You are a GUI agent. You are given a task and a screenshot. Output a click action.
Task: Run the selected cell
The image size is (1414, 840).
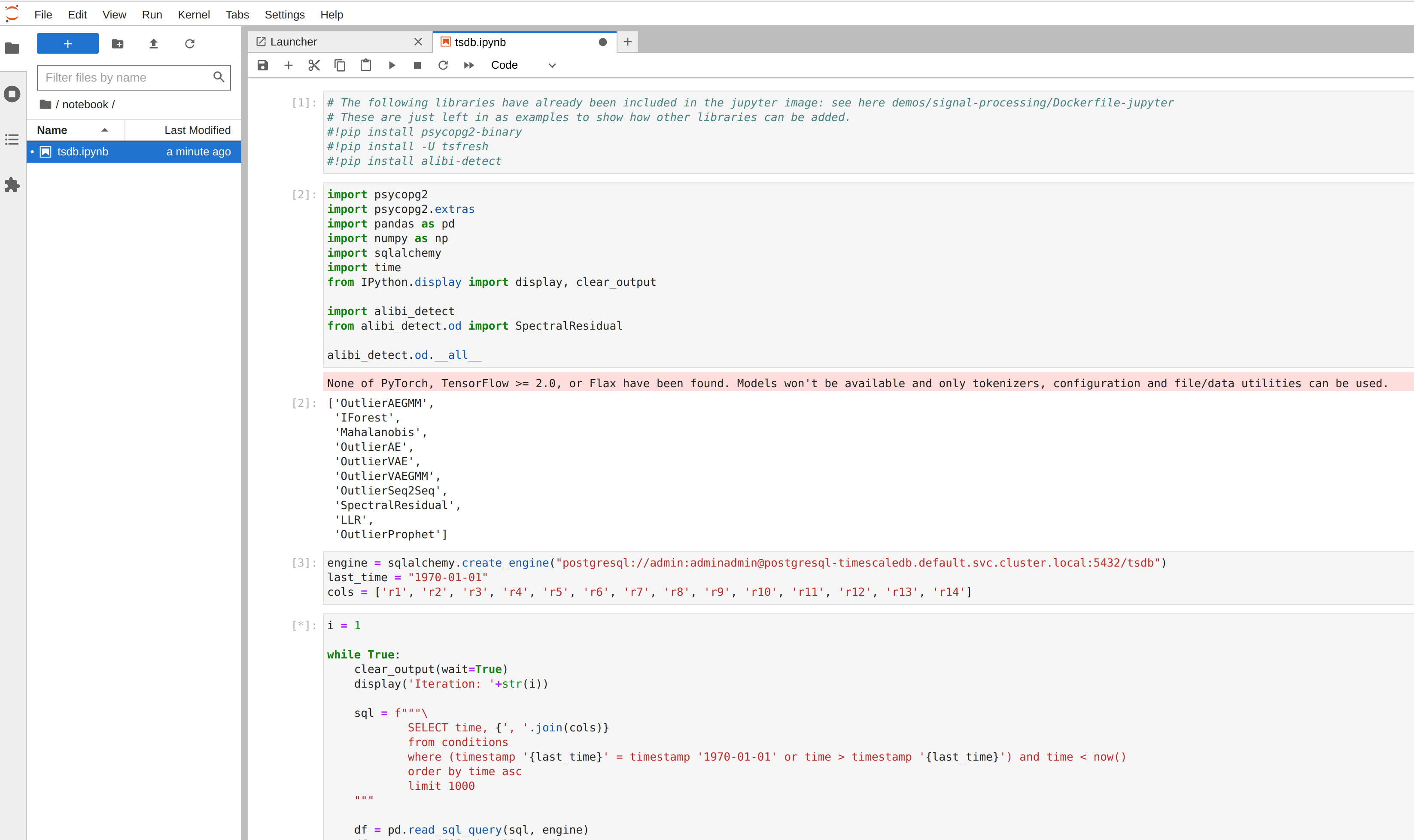click(x=392, y=65)
